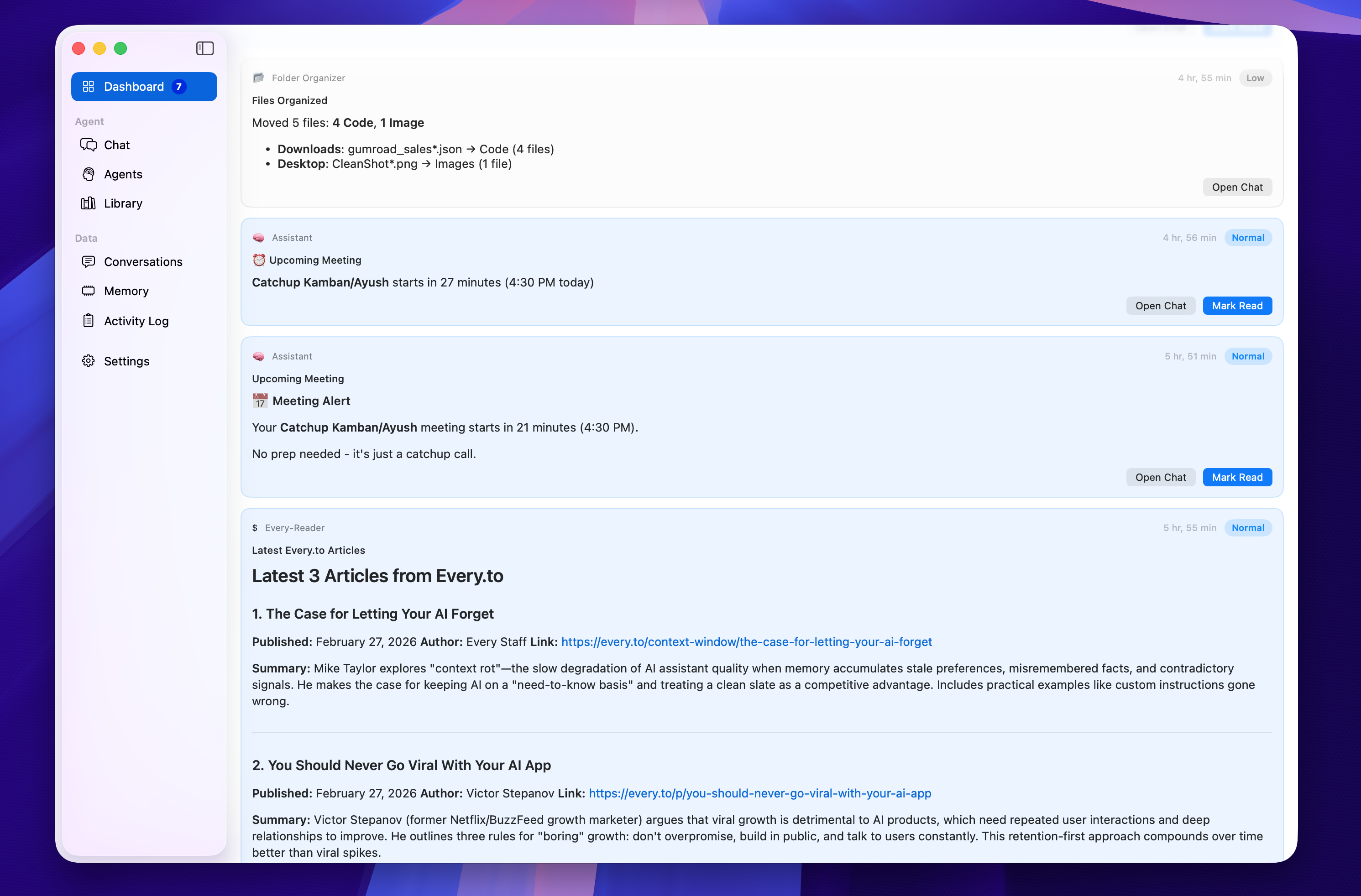Open link to the AI Forget article
Image resolution: width=1361 pixels, height=896 pixels.
point(746,642)
